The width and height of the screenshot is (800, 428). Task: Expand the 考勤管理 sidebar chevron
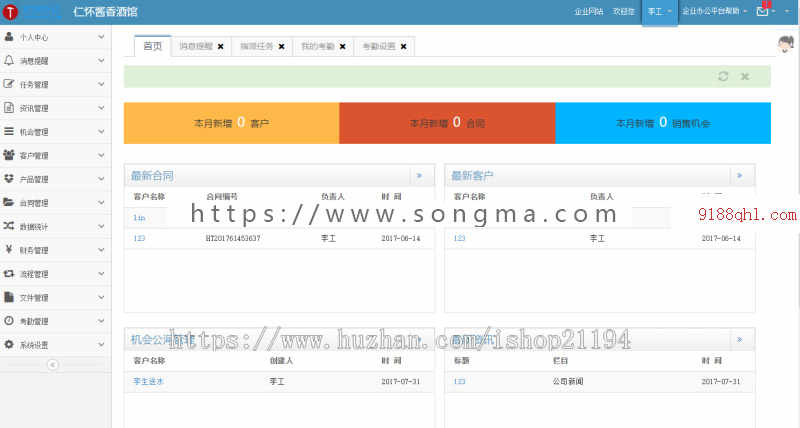click(101, 321)
